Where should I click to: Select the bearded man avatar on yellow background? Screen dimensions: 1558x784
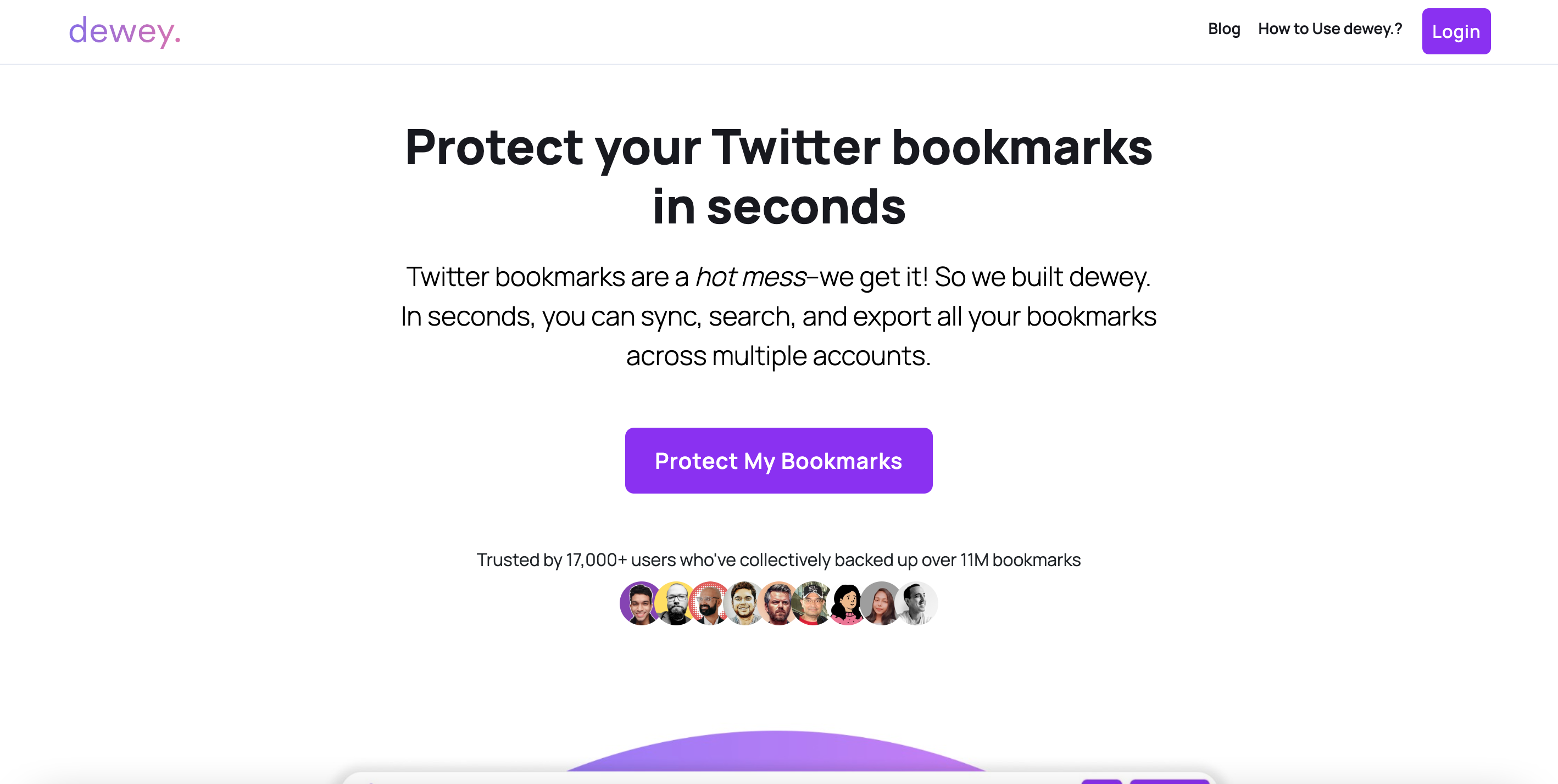tap(675, 603)
